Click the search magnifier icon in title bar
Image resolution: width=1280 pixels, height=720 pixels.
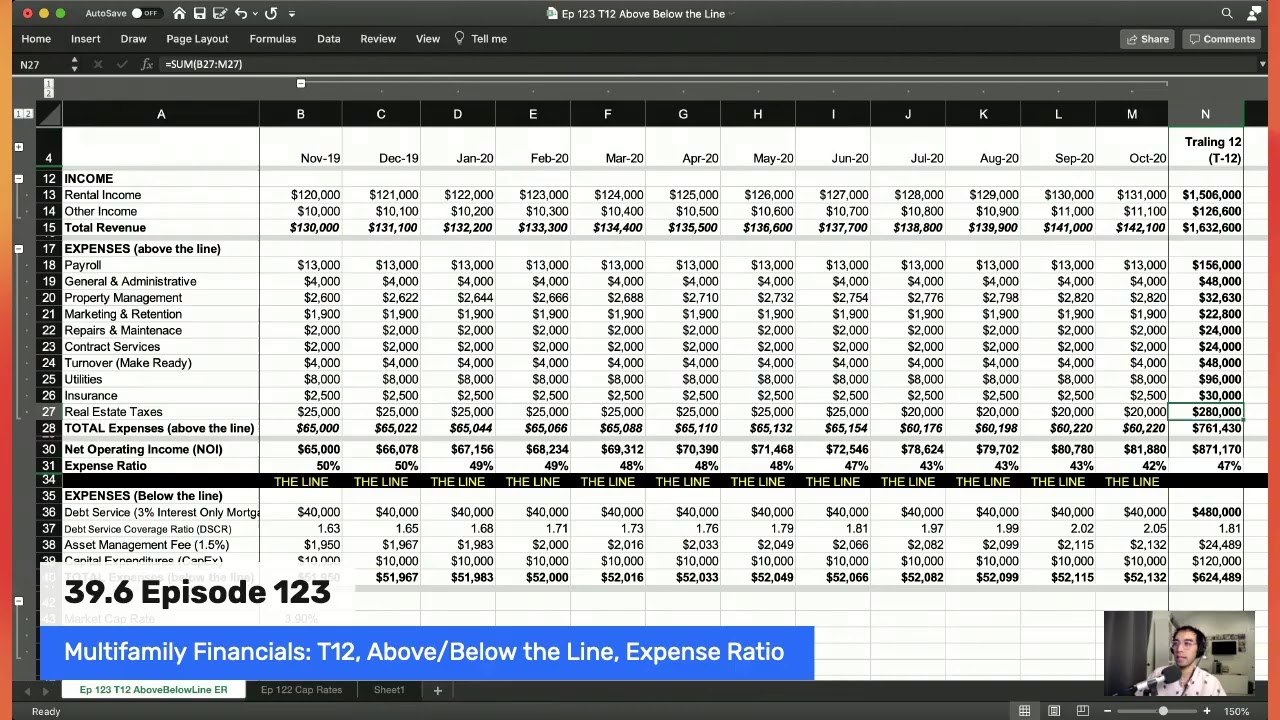click(1227, 13)
